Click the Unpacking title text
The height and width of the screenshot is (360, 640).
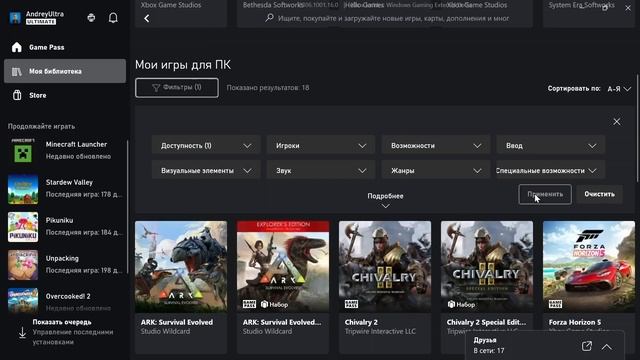point(62,258)
